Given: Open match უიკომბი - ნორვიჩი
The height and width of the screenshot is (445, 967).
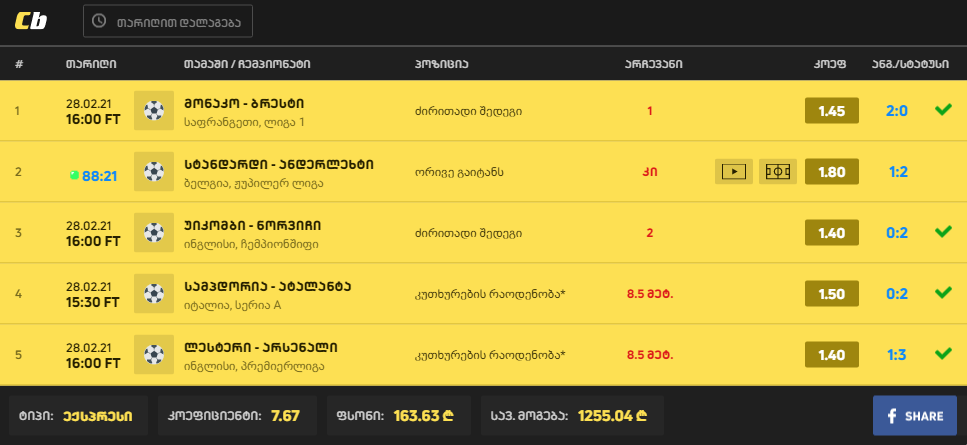Looking at the screenshot, I should [x=252, y=226].
